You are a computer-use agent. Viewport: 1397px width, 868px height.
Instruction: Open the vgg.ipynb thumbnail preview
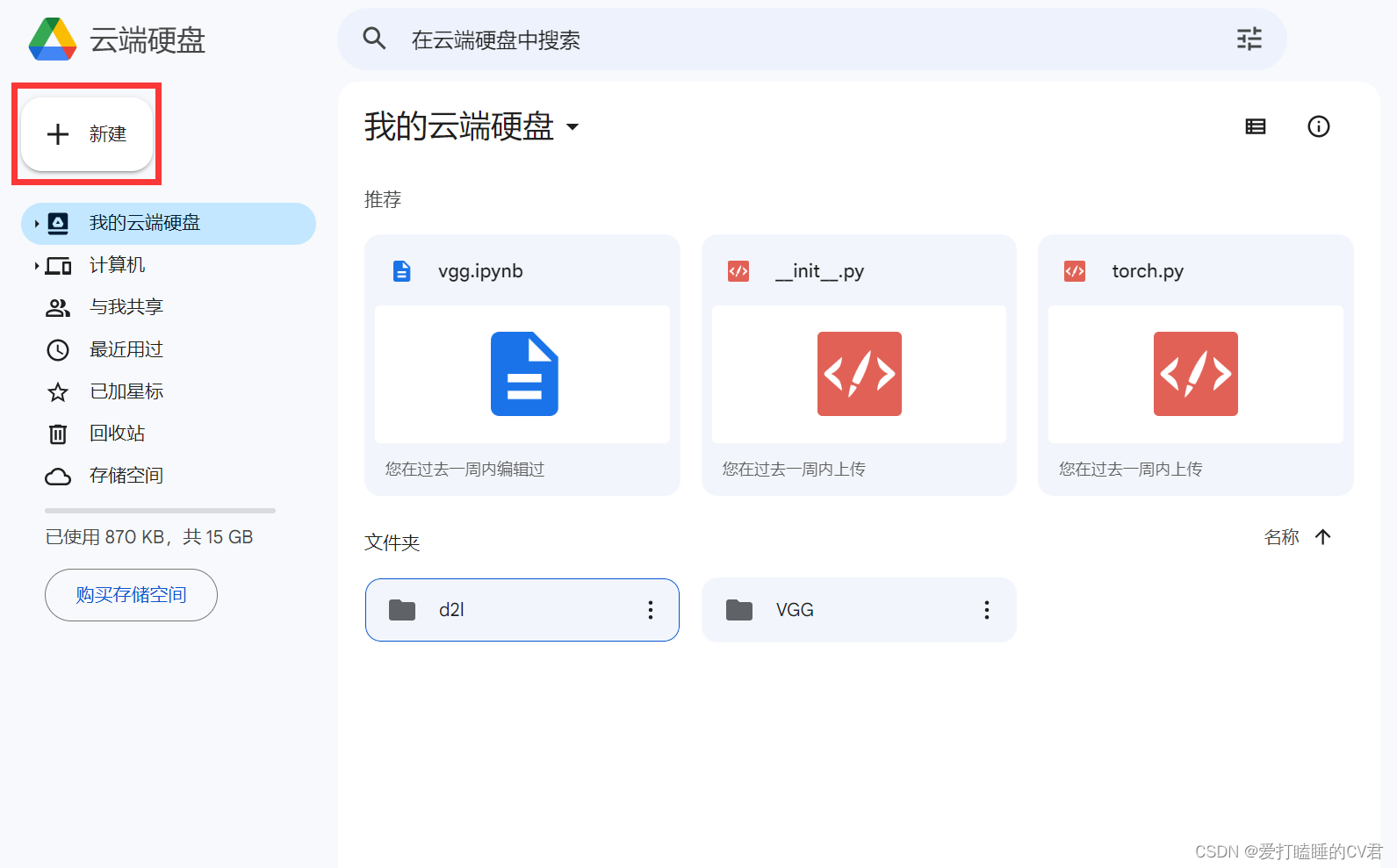[522, 374]
